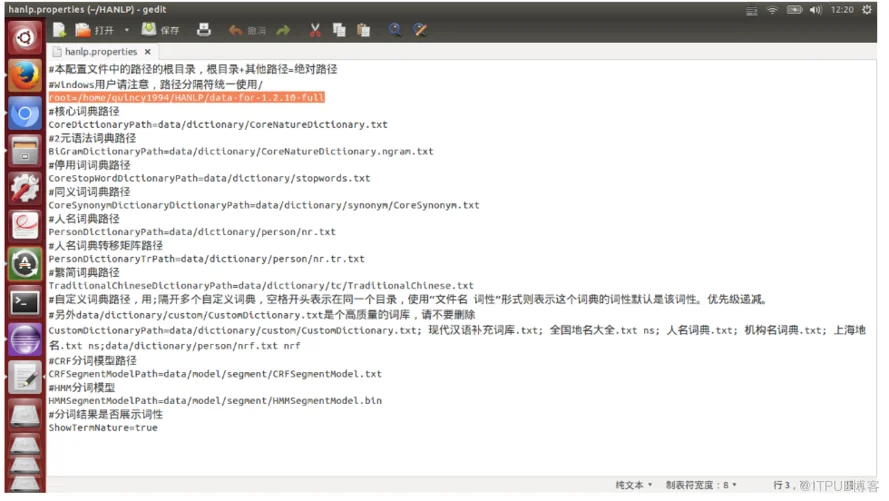Screen dimensions: 889x501
Task: Open Software Updater from the launcher
Action: click(24, 264)
